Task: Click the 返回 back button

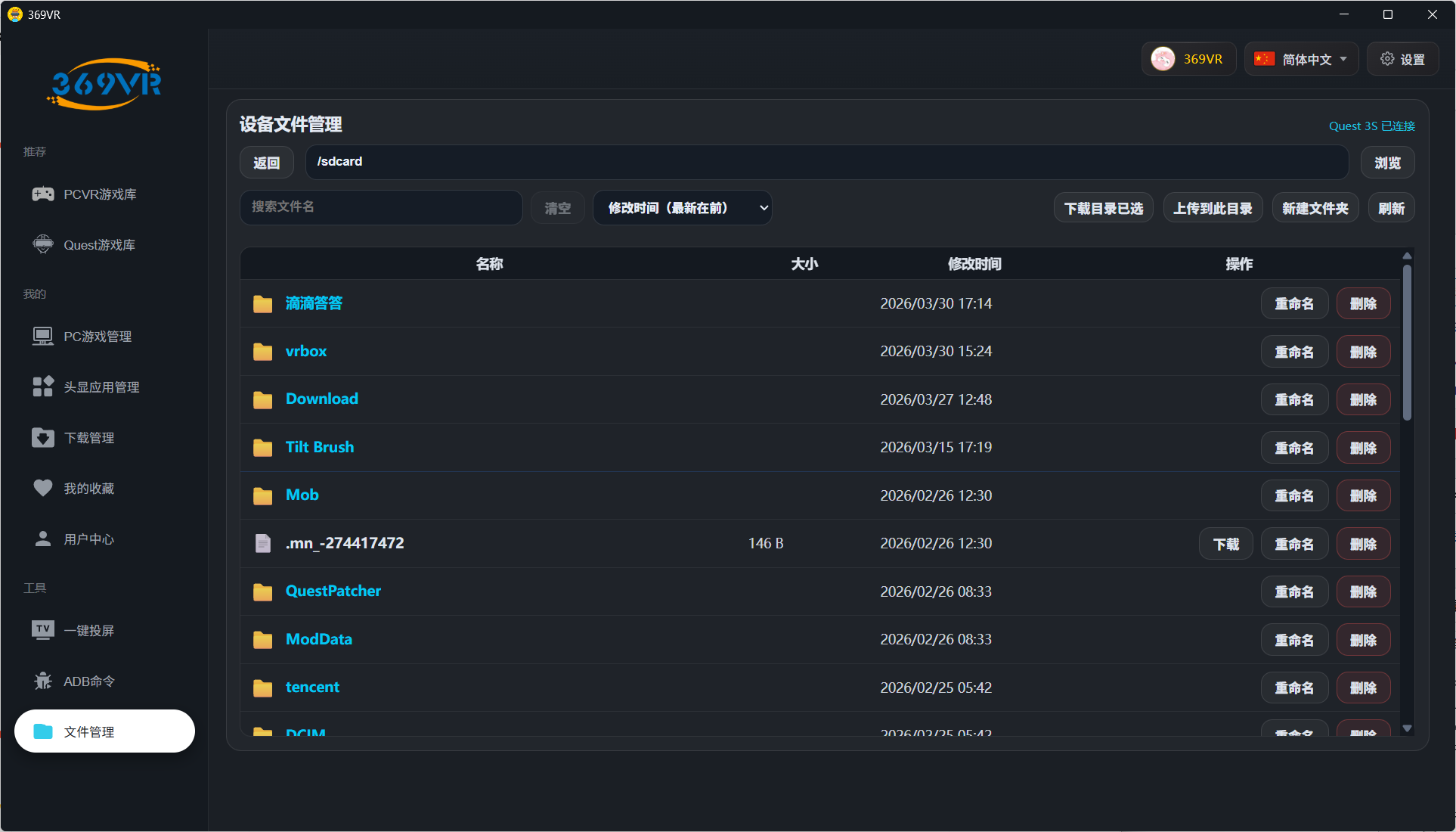Action: [x=266, y=163]
